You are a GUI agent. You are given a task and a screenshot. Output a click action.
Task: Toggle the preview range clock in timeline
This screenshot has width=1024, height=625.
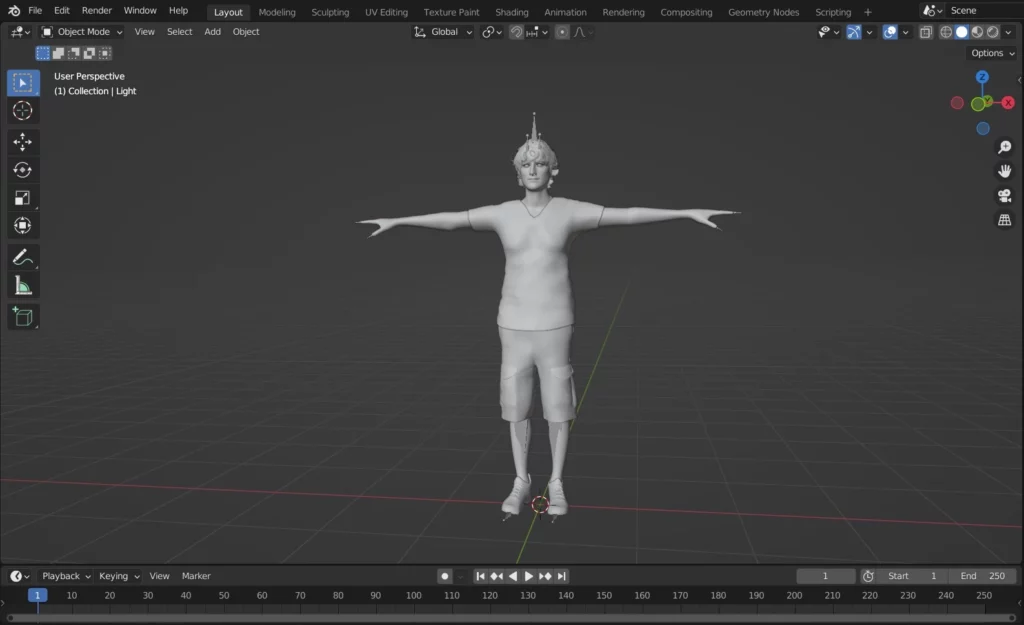click(868, 576)
